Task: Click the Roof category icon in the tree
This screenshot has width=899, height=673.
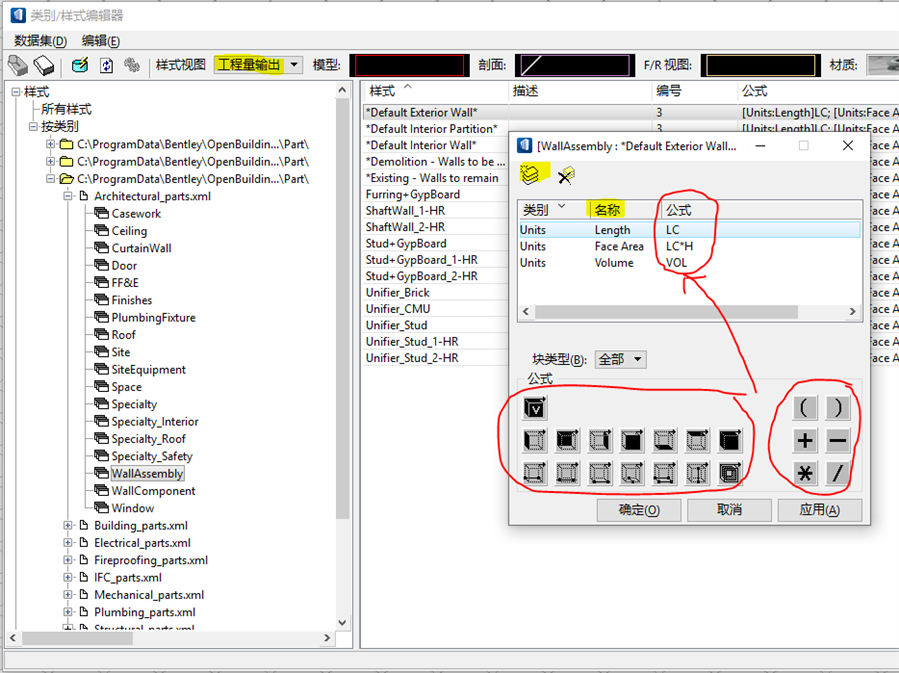Action: point(101,334)
